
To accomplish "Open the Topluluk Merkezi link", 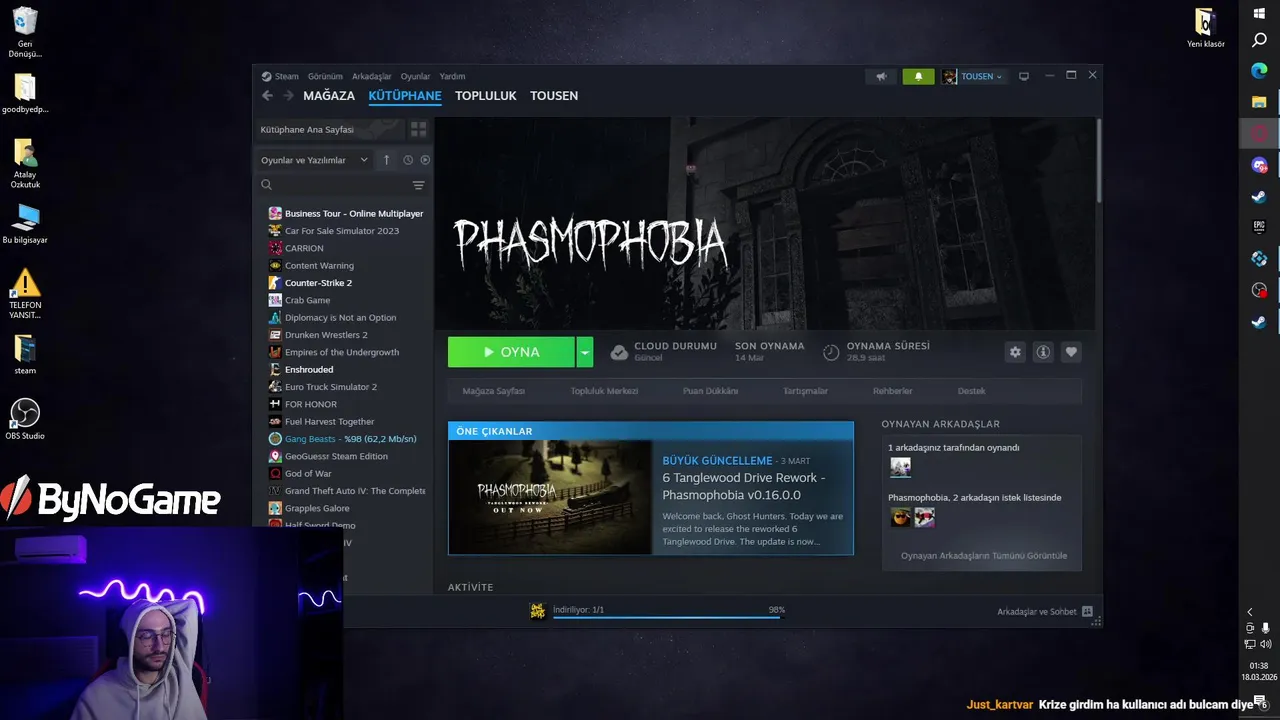I will coord(604,391).
